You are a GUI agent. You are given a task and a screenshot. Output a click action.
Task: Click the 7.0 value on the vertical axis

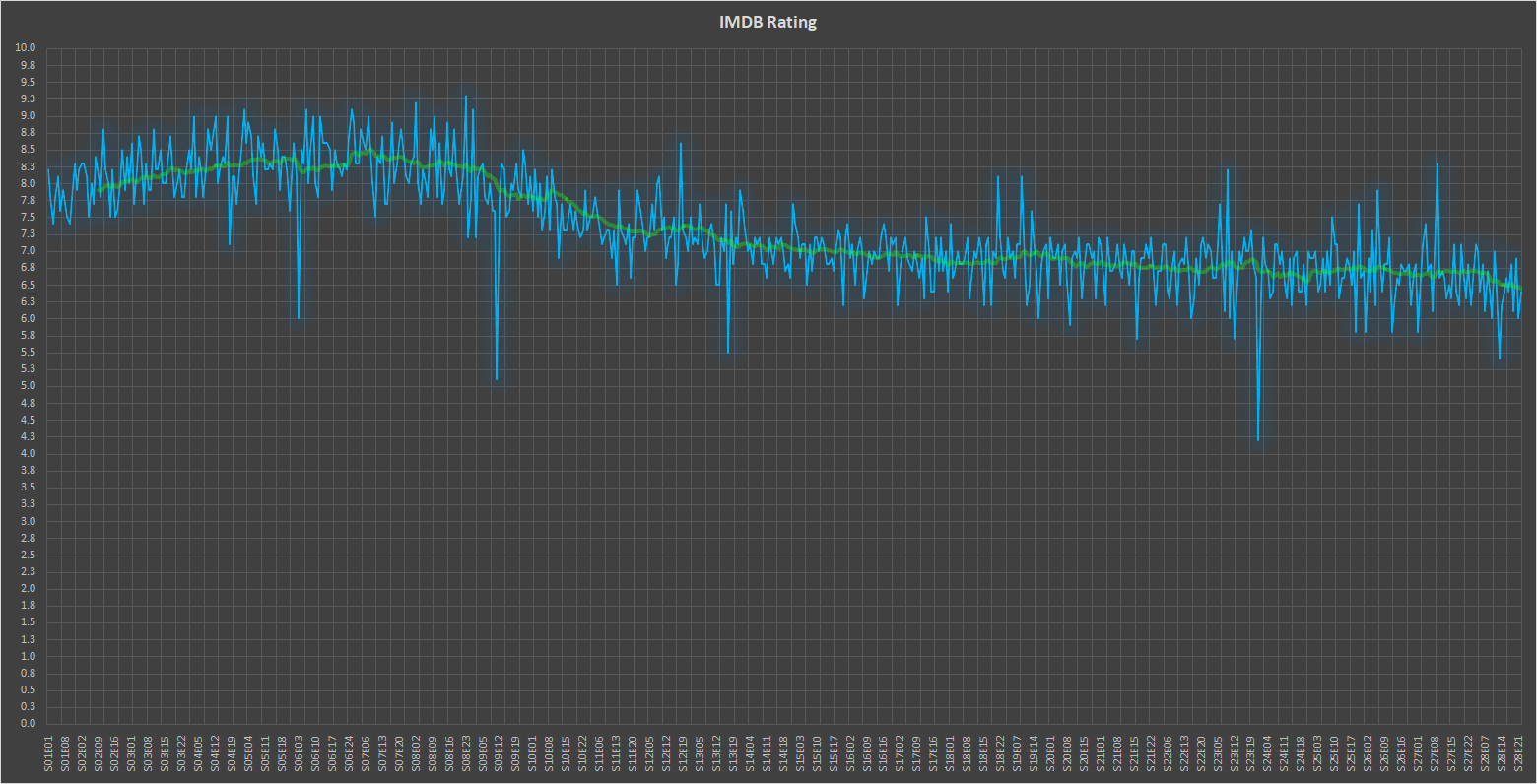coord(28,251)
